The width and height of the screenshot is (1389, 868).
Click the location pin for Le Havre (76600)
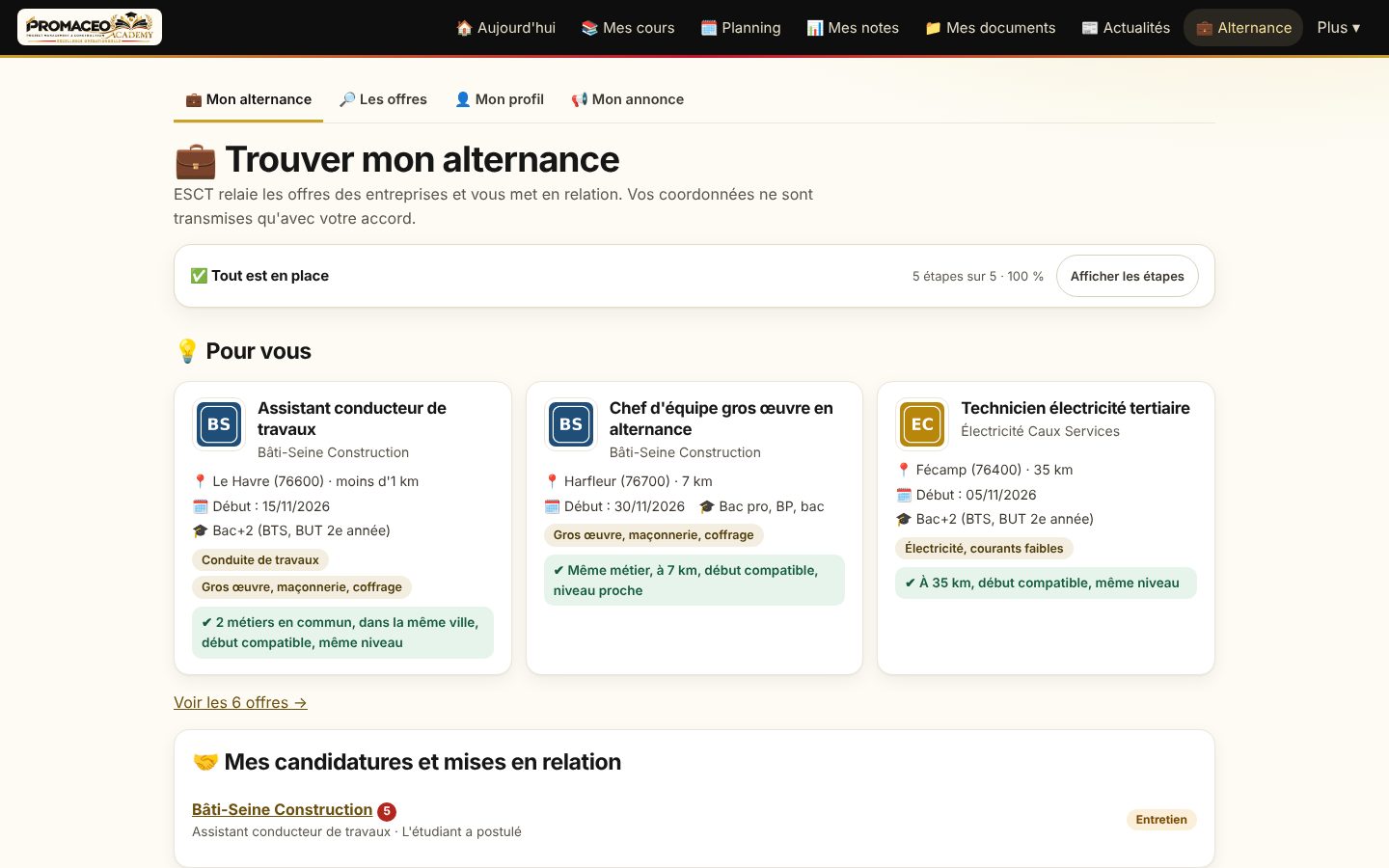pos(201,481)
